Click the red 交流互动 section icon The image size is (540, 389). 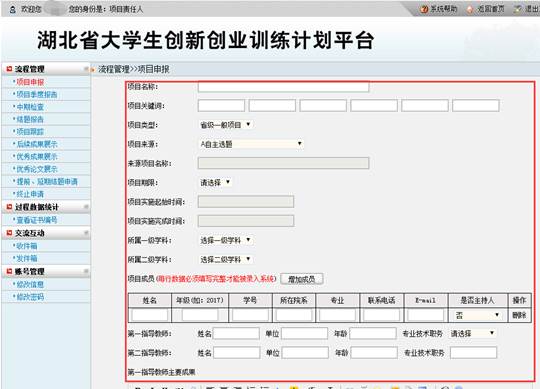(9, 233)
